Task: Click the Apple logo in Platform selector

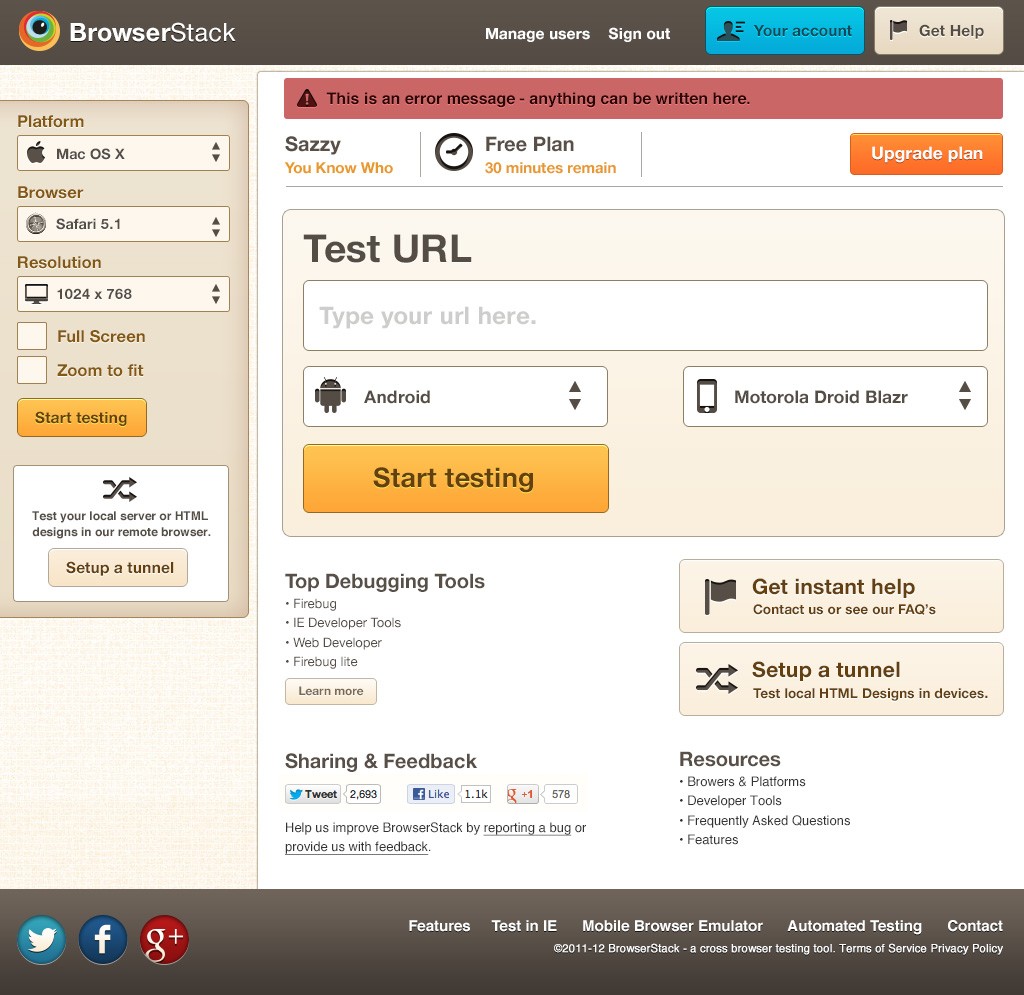Action: [x=36, y=152]
